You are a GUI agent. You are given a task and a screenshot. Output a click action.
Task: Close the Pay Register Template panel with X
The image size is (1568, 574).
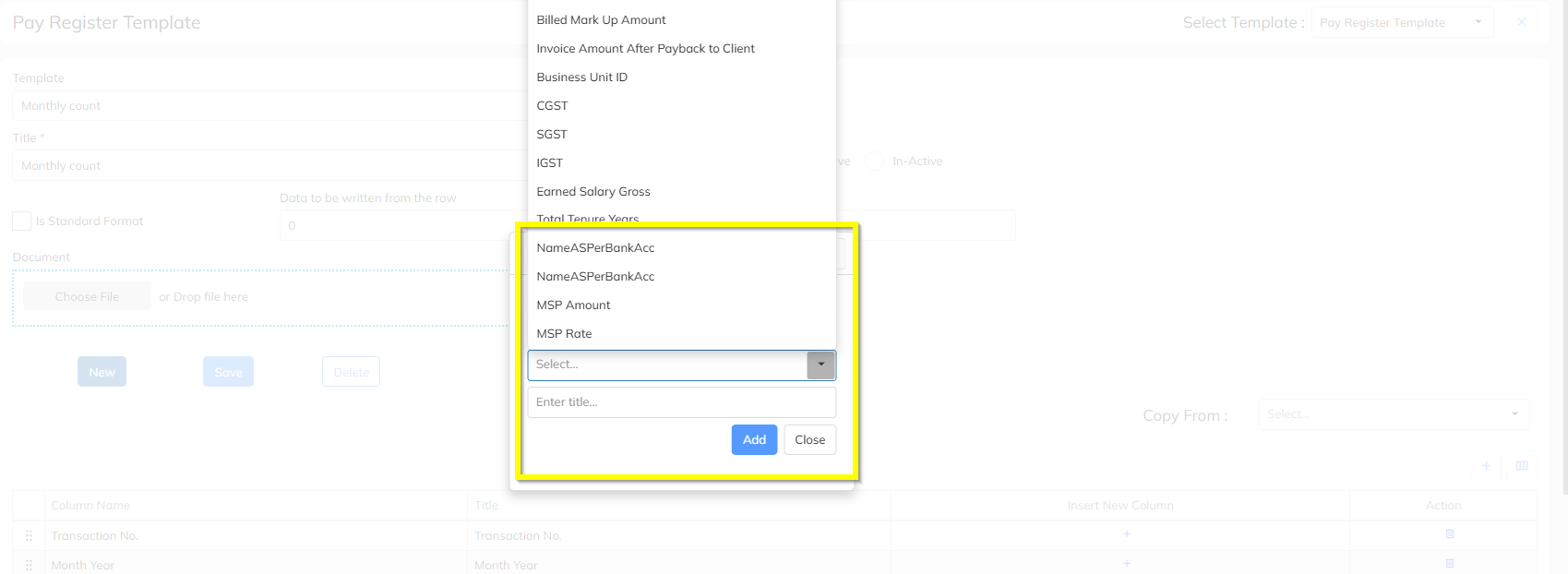[x=1522, y=22]
